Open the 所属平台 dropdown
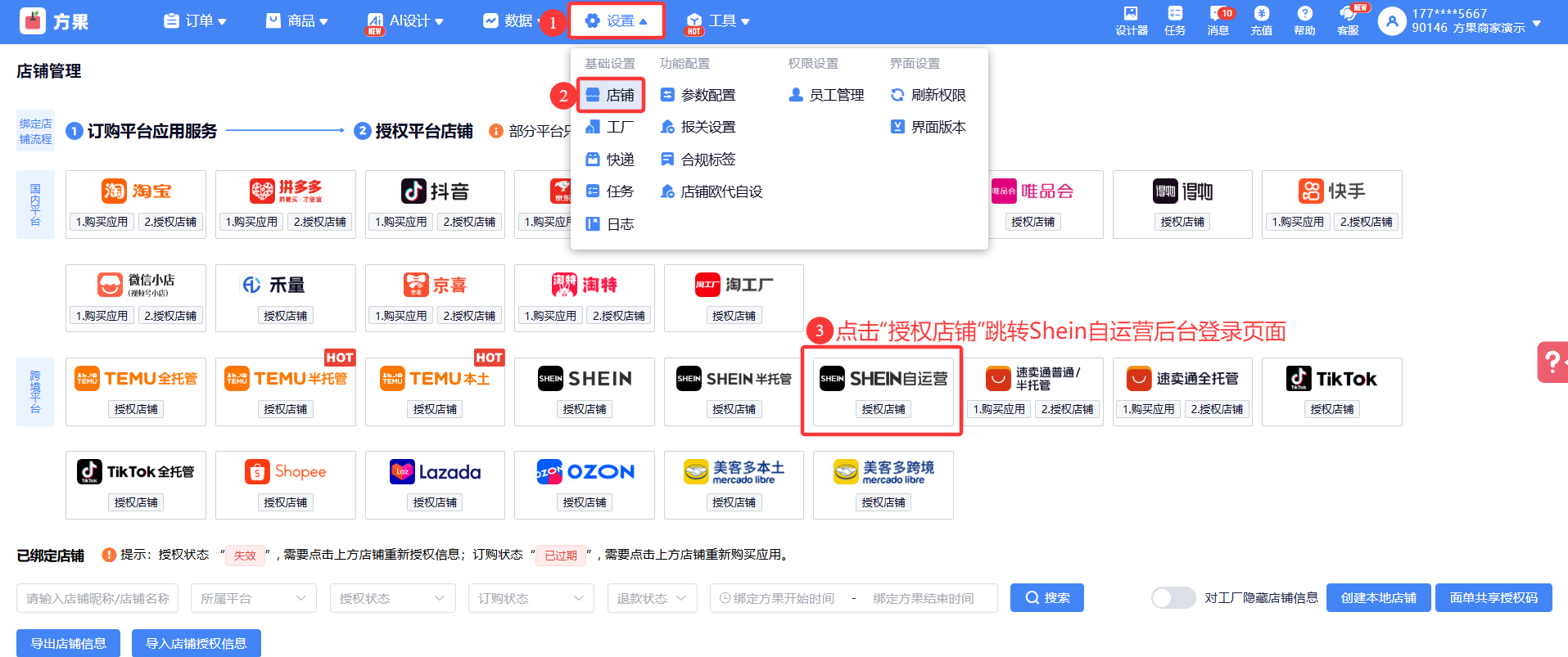This screenshot has height=657, width=1568. point(253,598)
